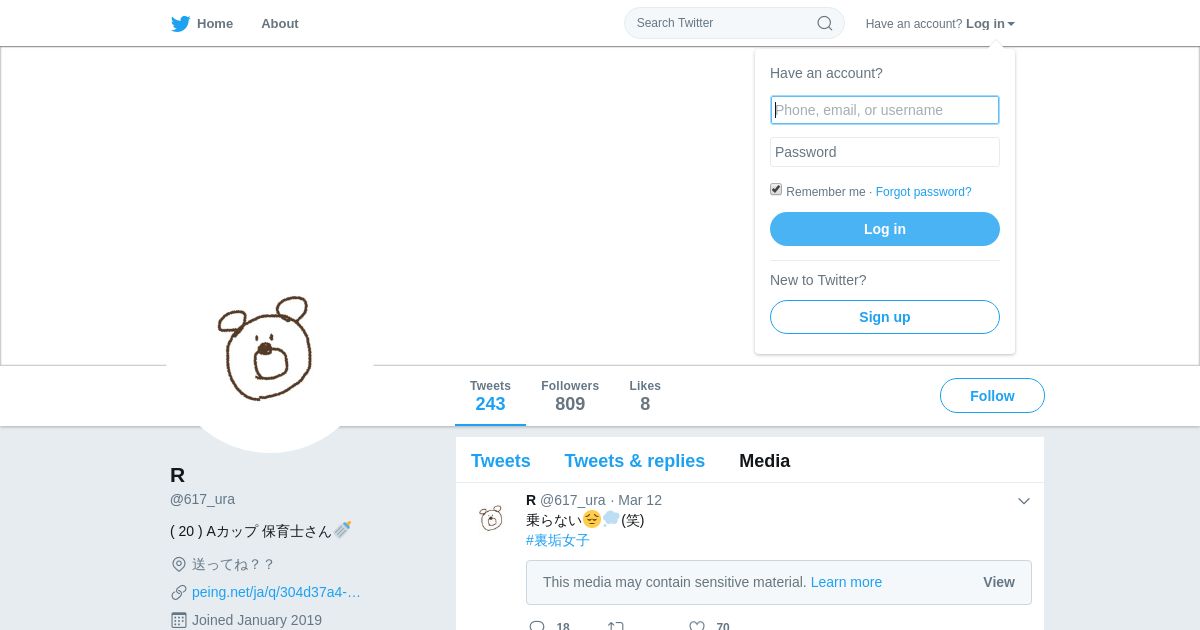
Task: View the hidden sensitive media
Action: [999, 582]
